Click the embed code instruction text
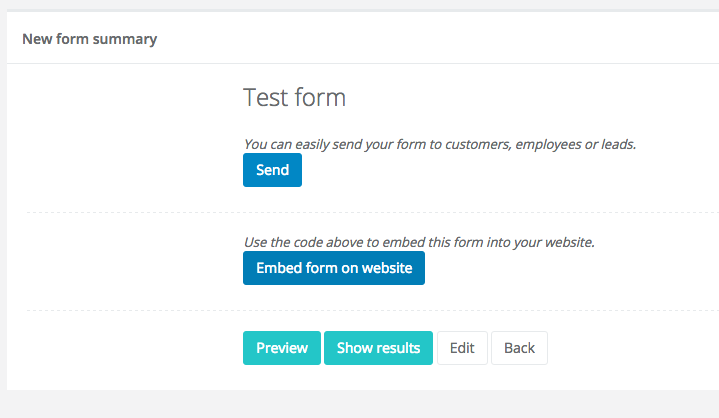 click(419, 242)
